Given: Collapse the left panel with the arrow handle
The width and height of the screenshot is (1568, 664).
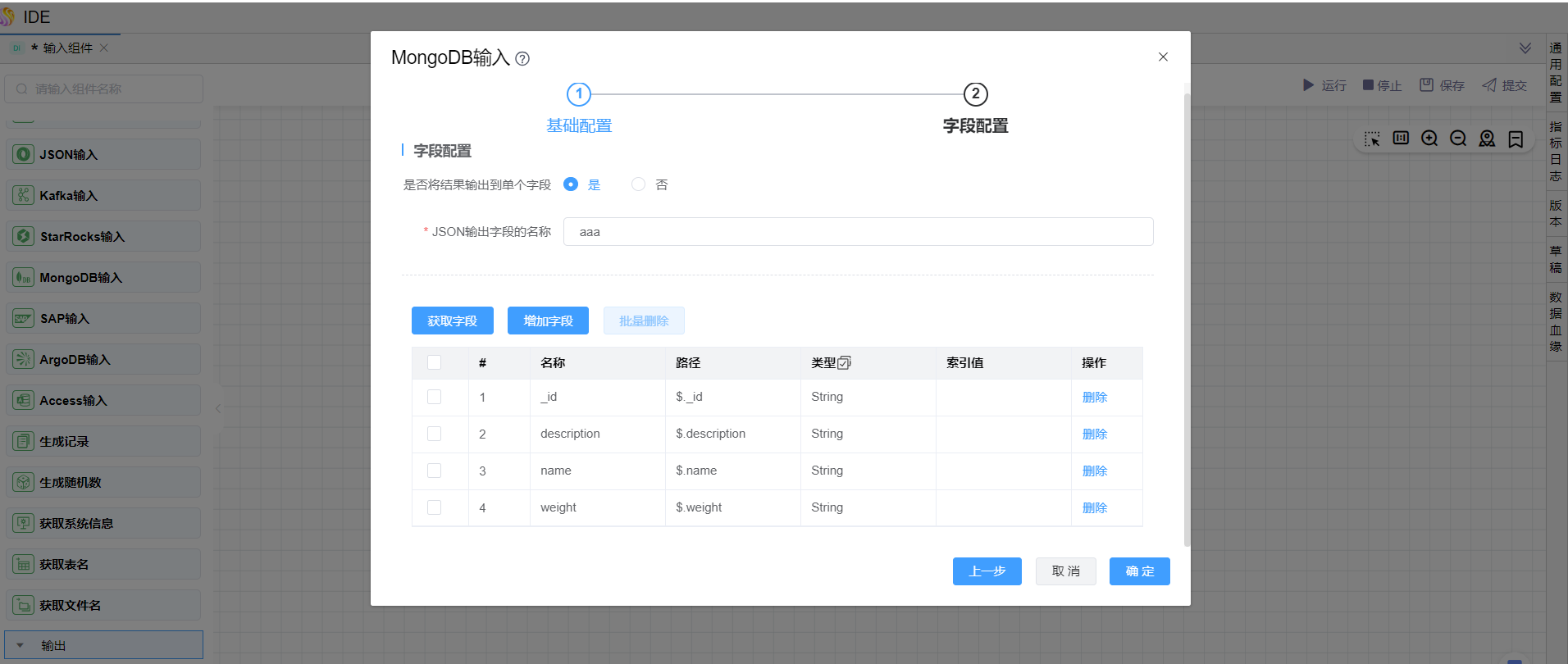Looking at the screenshot, I should 218,407.
